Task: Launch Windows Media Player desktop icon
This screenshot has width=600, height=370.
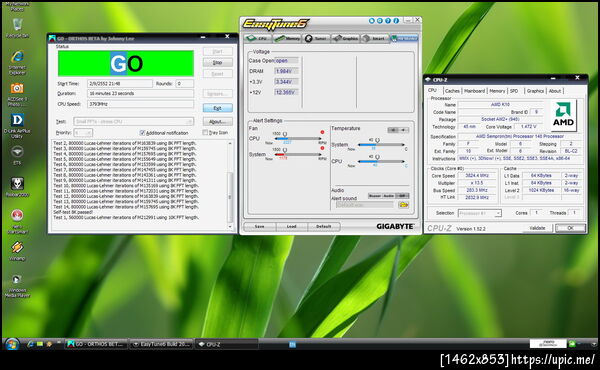Action: coord(17,285)
